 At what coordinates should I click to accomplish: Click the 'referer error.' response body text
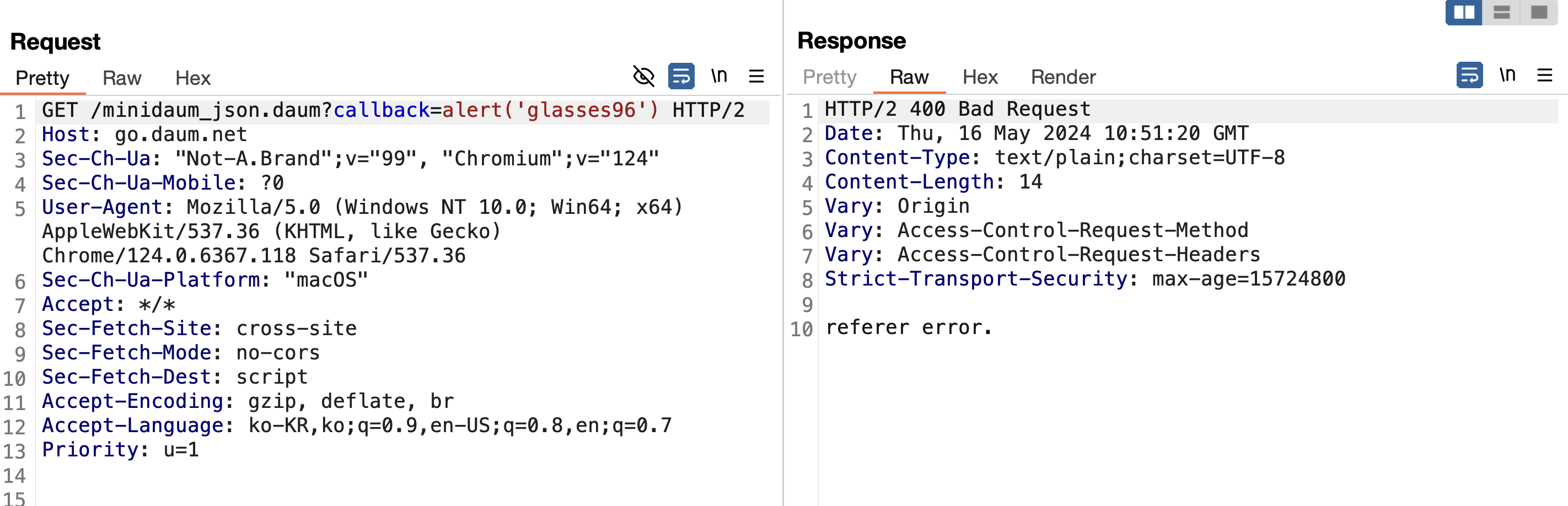tap(909, 327)
